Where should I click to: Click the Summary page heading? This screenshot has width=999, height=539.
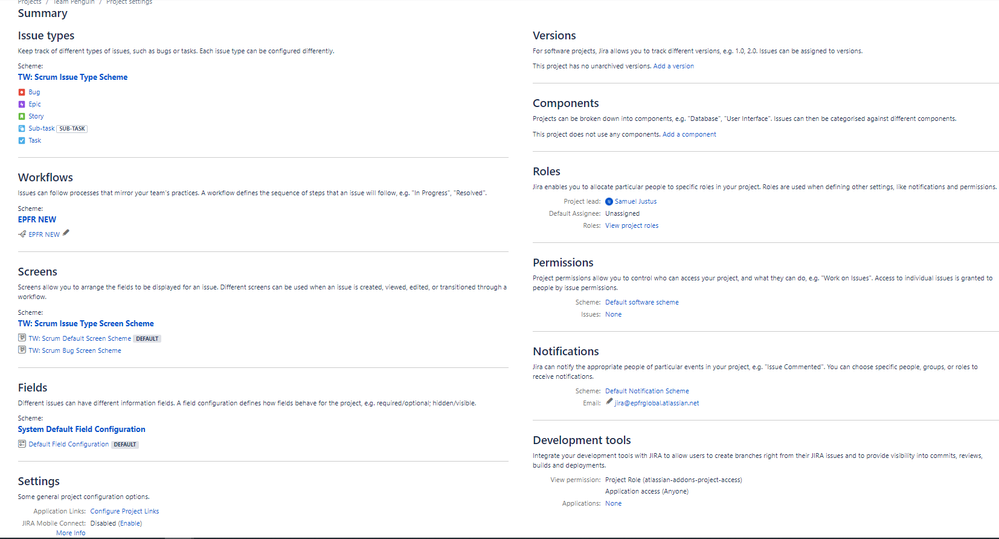pos(43,13)
